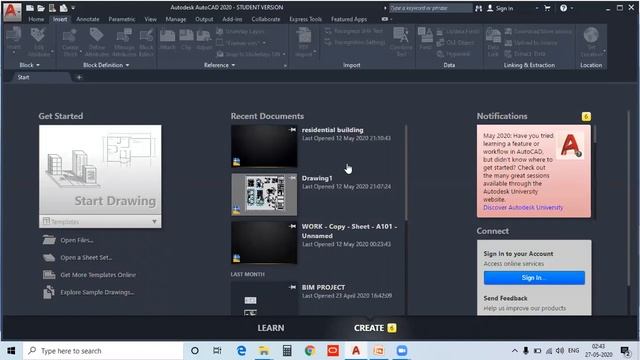Screen dimensions: 640x360
Task: Click the plus new drawing tab button
Action: pyautogui.click(x=79, y=77)
